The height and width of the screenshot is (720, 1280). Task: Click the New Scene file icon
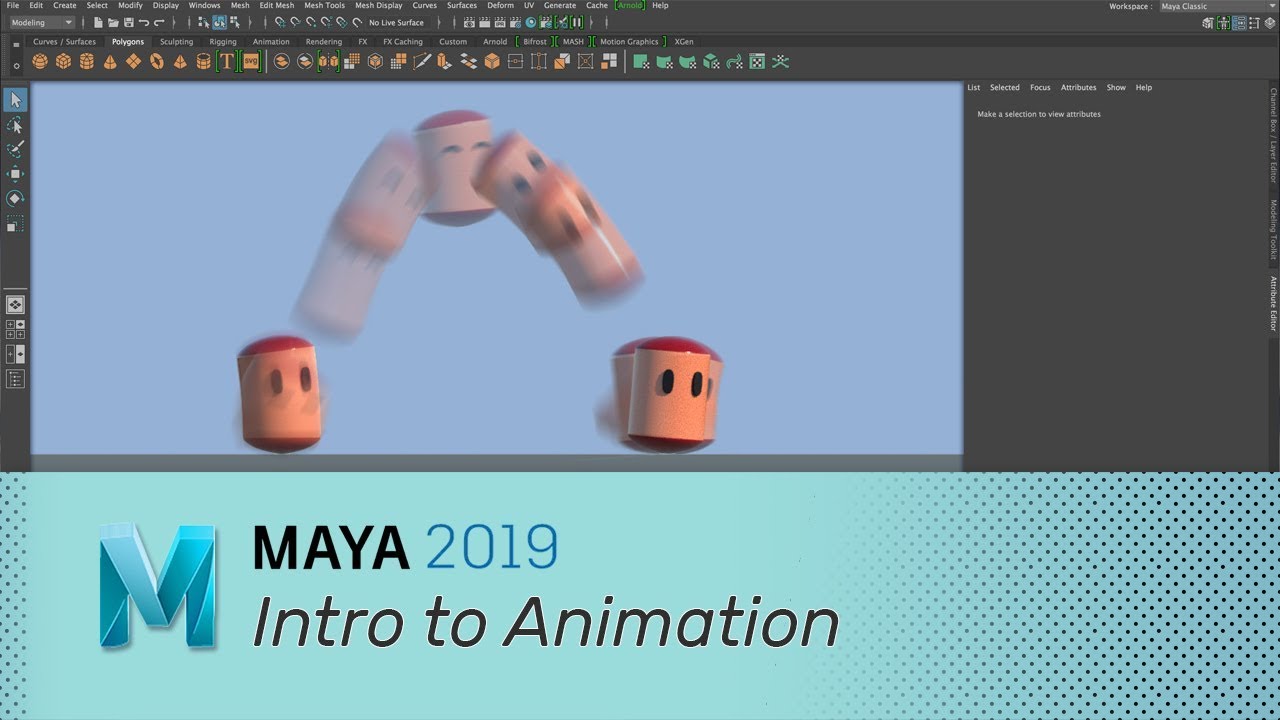tap(98, 22)
